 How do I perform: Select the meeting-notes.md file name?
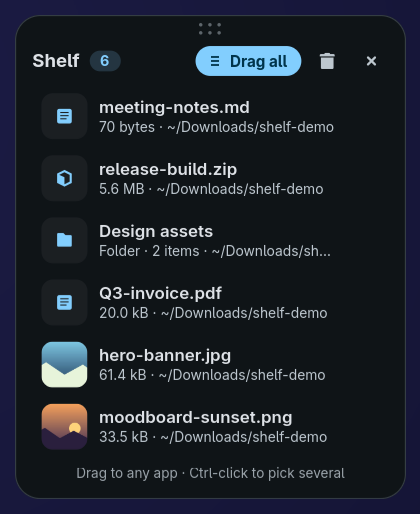point(174,107)
